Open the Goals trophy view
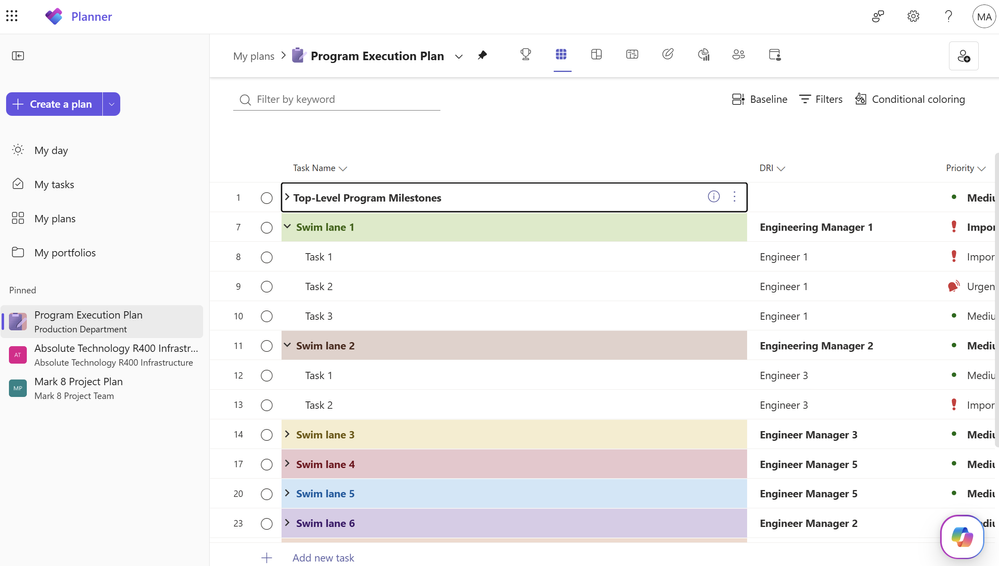 pyautogui.click(x=526, y=55)
